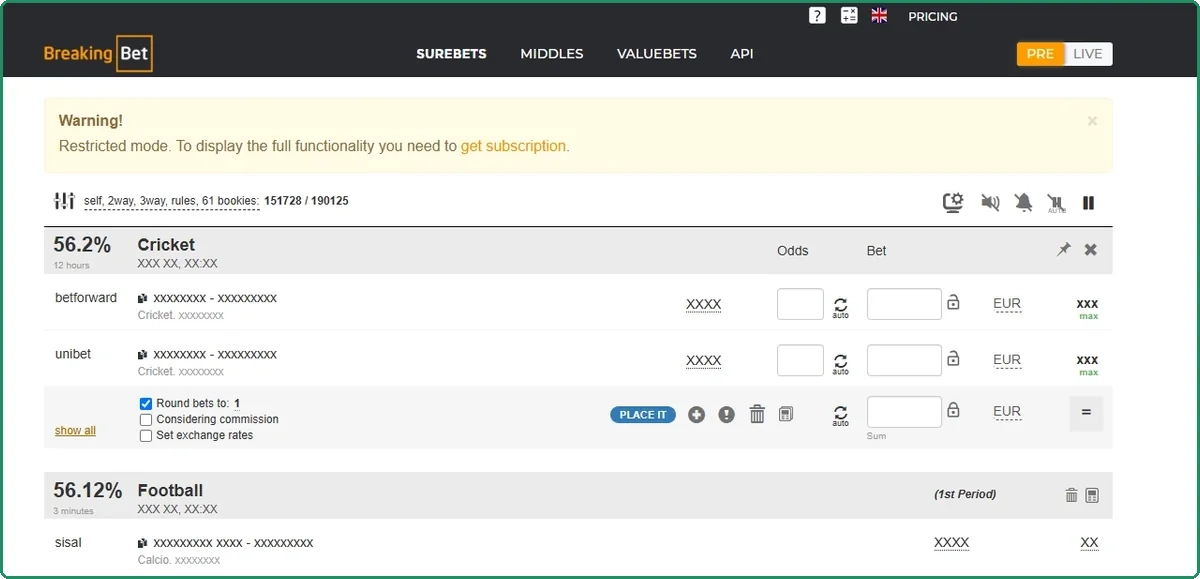Toggle the muted speaker sound icon

[x=990, y=203]
